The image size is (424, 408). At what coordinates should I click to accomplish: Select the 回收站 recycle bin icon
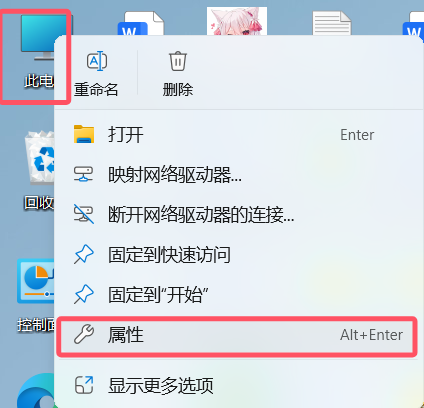coord(39,171)
